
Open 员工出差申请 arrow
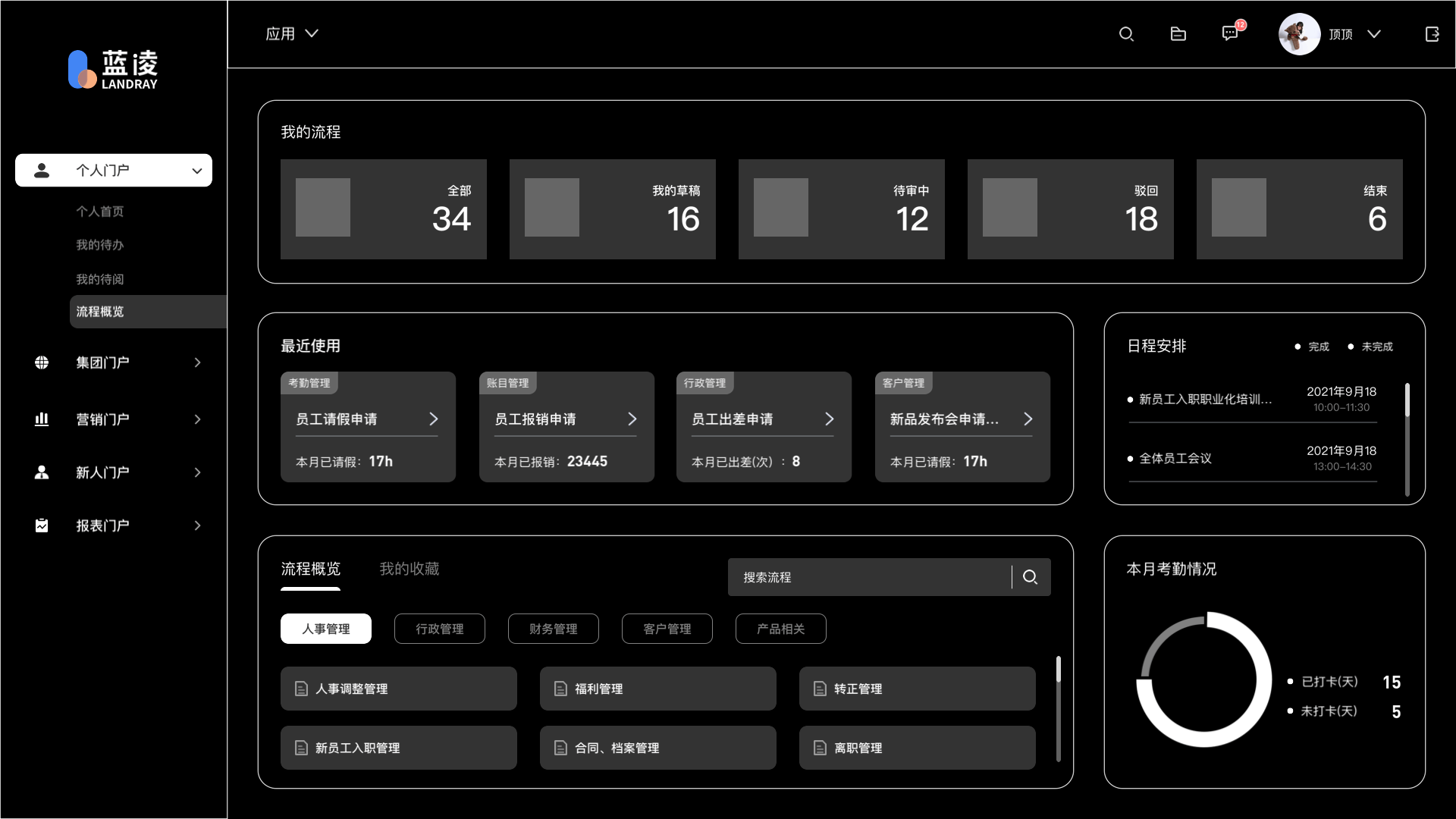(830, 419)
